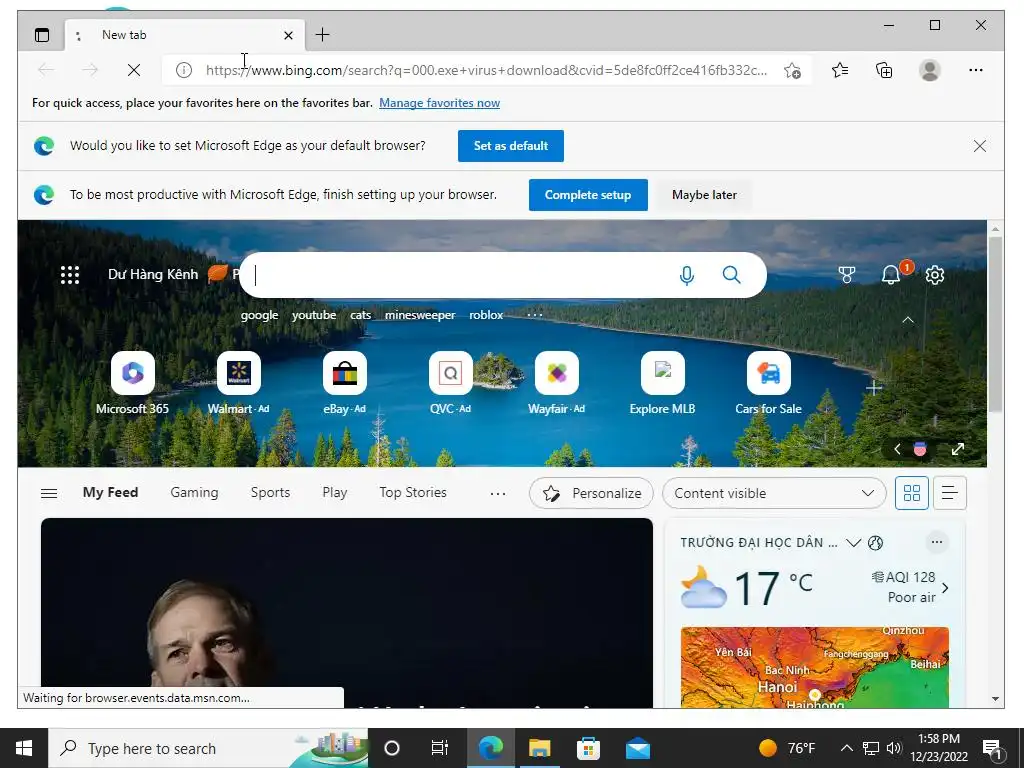
Task: Switch to Top Stories tab
Action: [x=413, y=492]
